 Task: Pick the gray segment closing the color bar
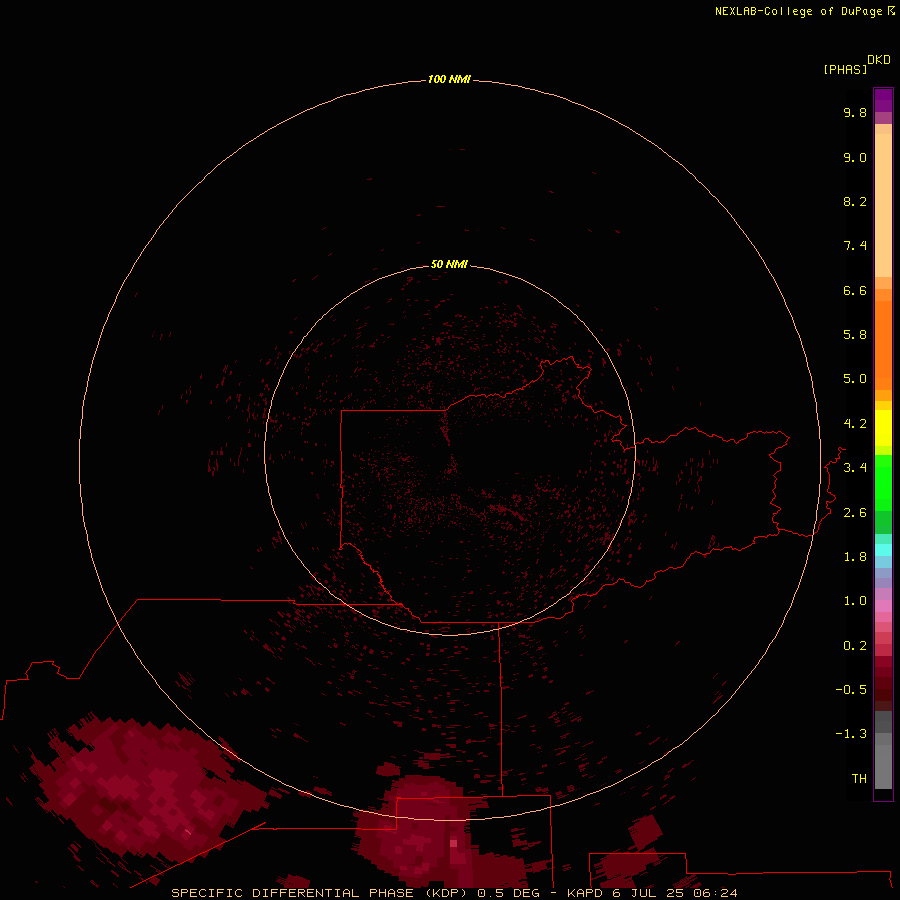883,762
